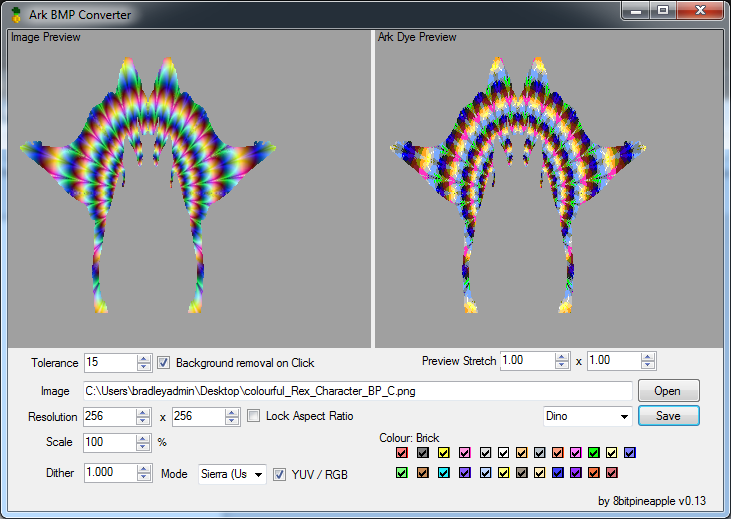Image resolution: width=731 pixels, height=519 pixels.
Task: Uncheck the bright green dye colour checkbox
Action: point(593,452)
